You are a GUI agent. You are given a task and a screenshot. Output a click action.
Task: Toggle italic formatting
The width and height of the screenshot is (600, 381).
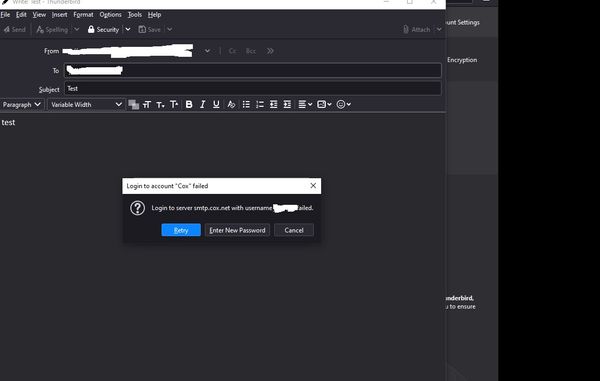tap(202, 104)
